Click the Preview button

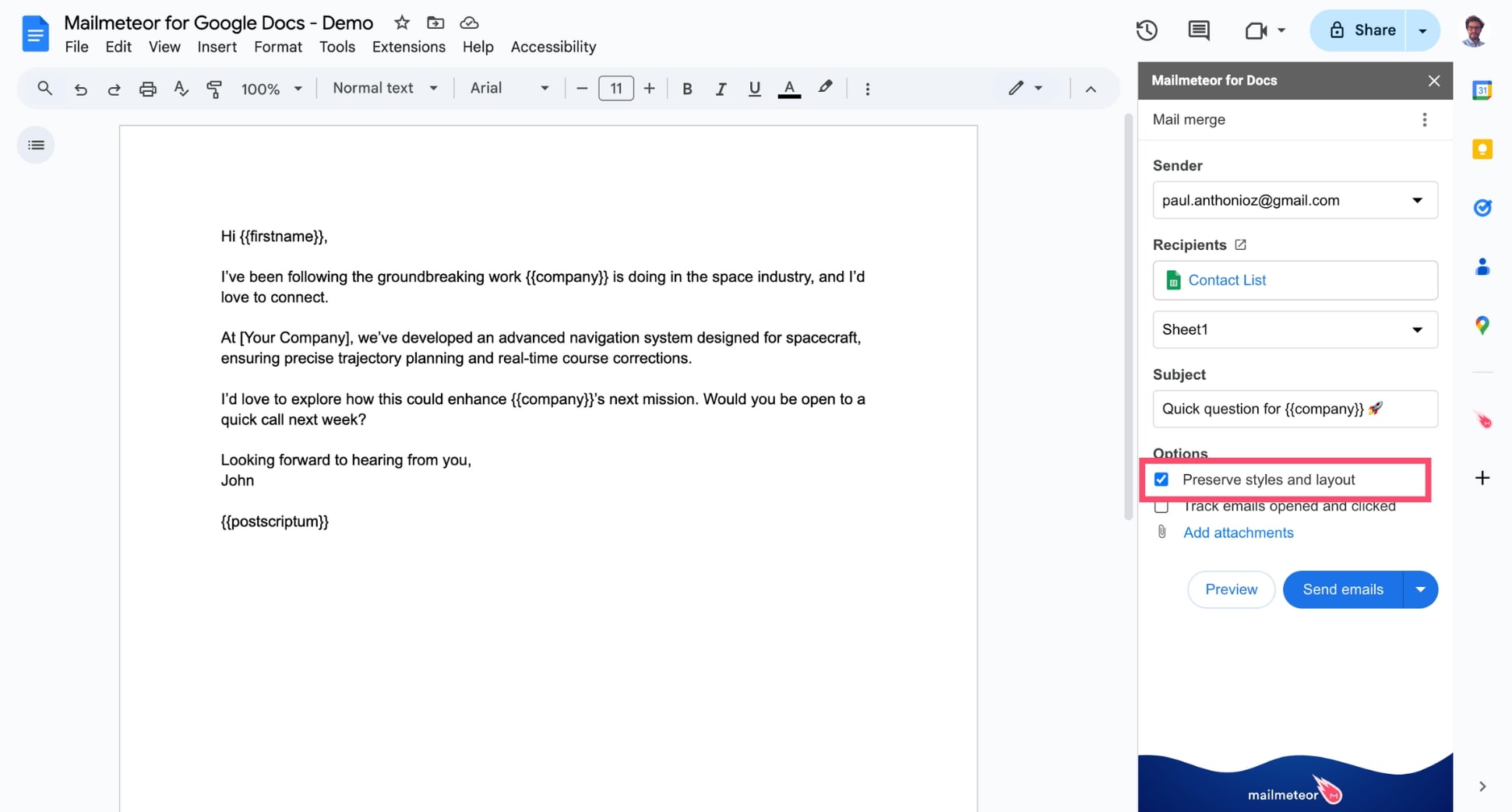pyautogui.click(x=1231, y=589)
